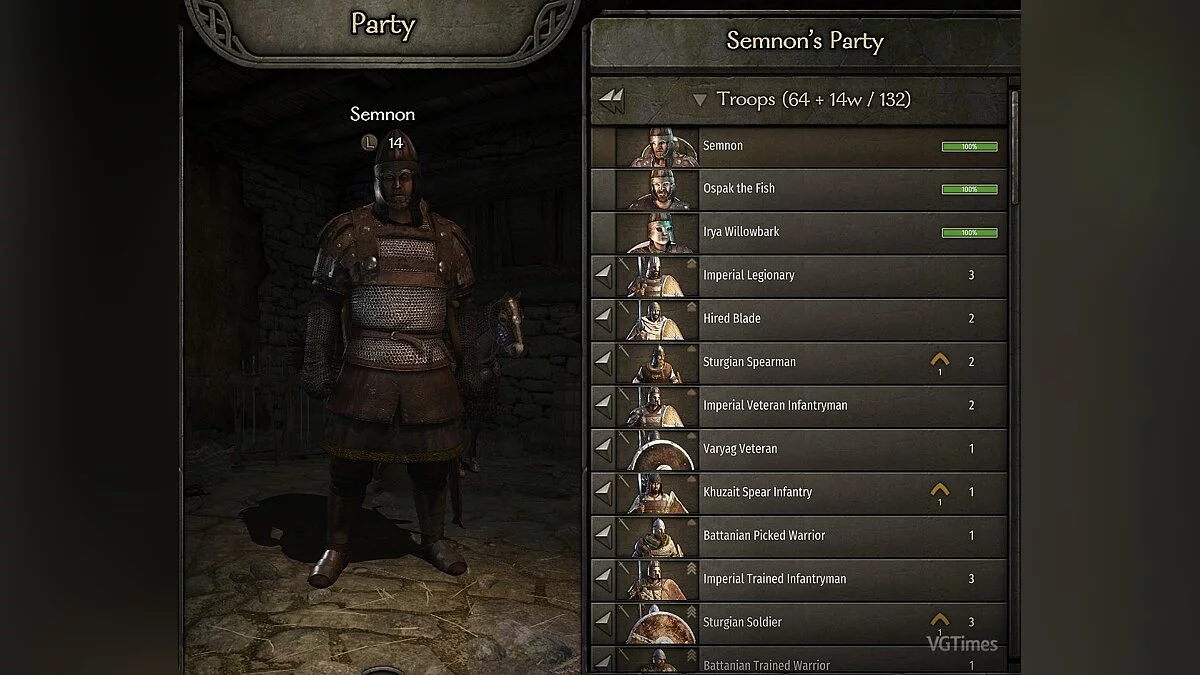Collapse the Troops section triangle
The image size is (1200, 675).
pos(700,100)
